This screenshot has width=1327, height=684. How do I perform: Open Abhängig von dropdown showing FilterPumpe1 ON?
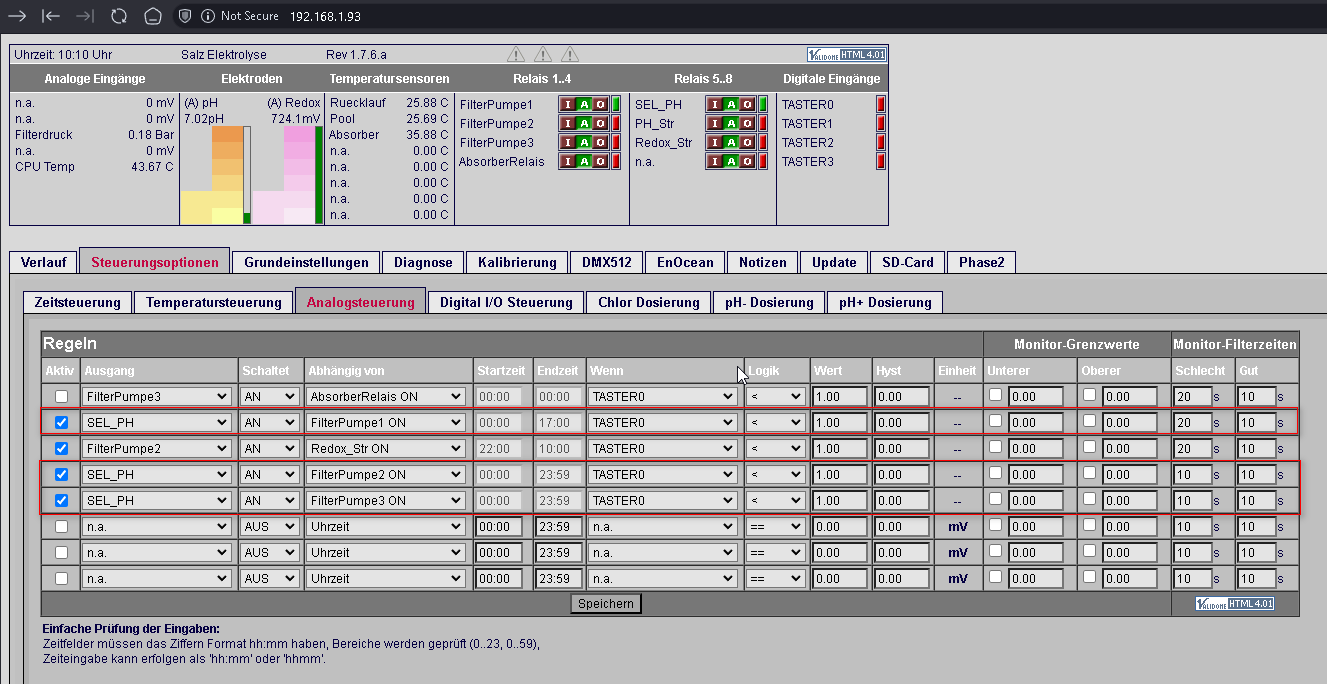[386, 423]
